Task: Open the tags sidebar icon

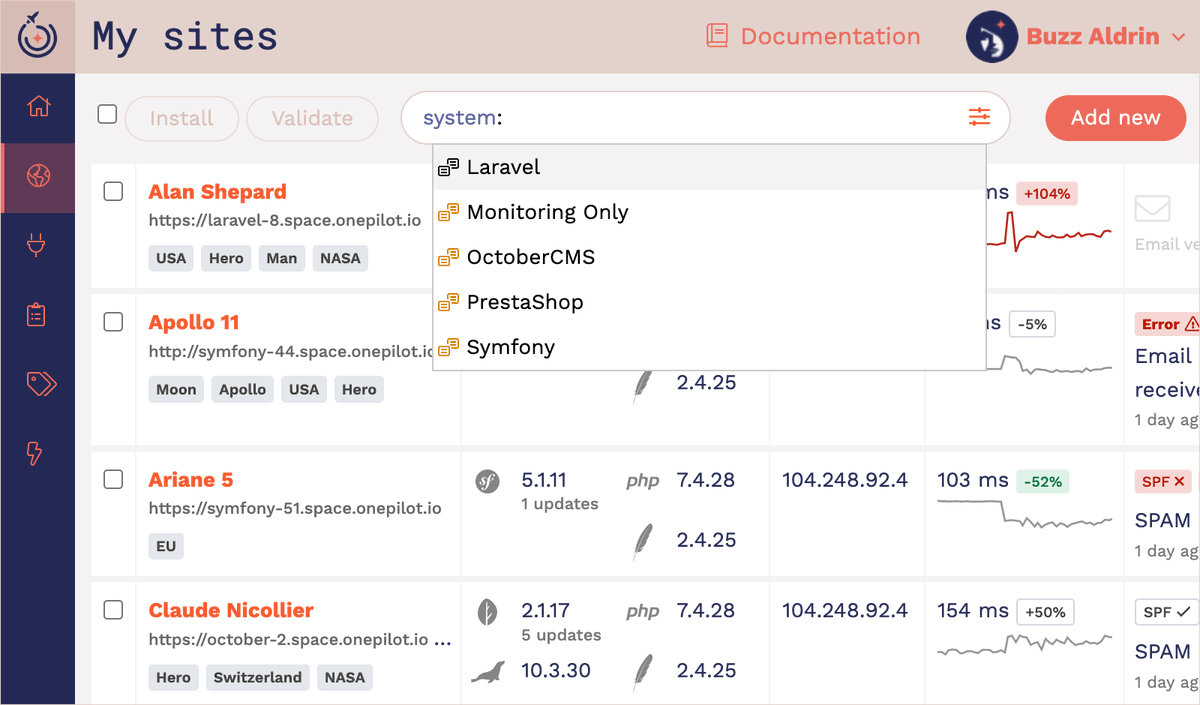Action: click(x=41, y=384)
